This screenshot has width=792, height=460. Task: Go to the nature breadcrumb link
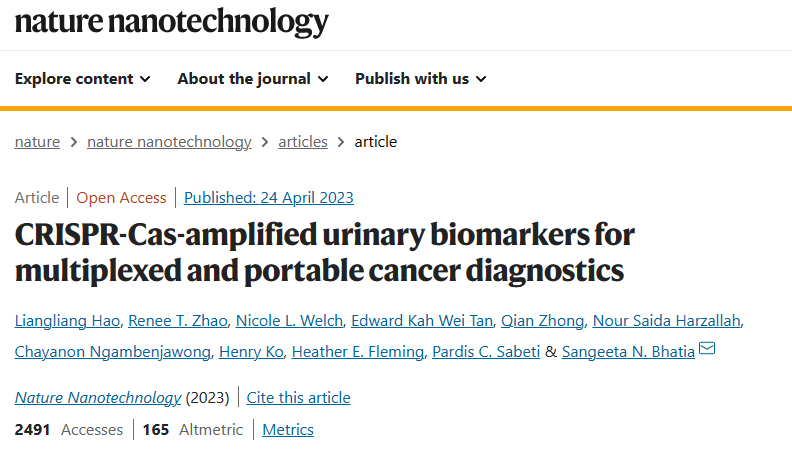click(x=37, y=142)
